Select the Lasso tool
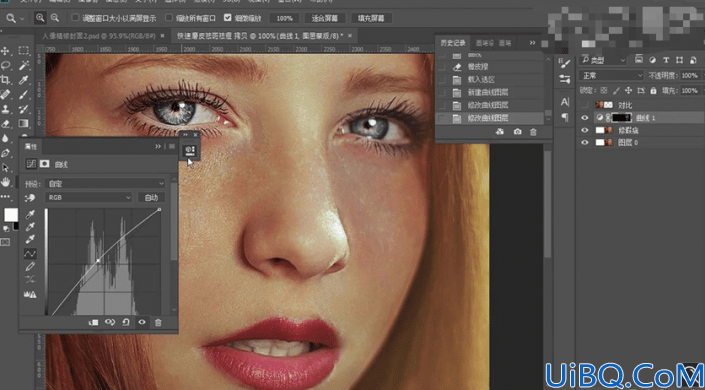This screenshot has height=390, width=705. [5, 66]
